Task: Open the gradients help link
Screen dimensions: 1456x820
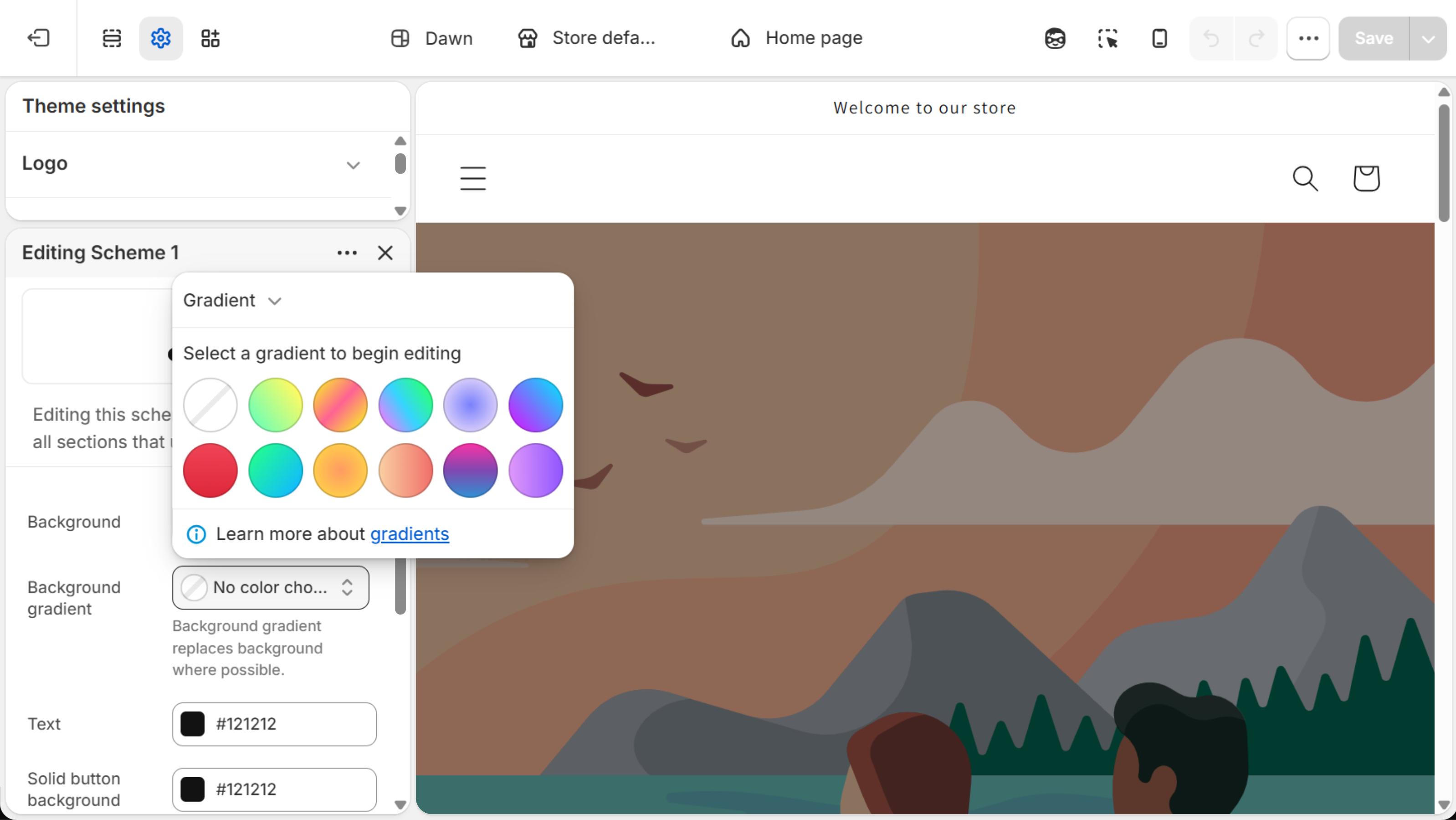Action: 409,533
